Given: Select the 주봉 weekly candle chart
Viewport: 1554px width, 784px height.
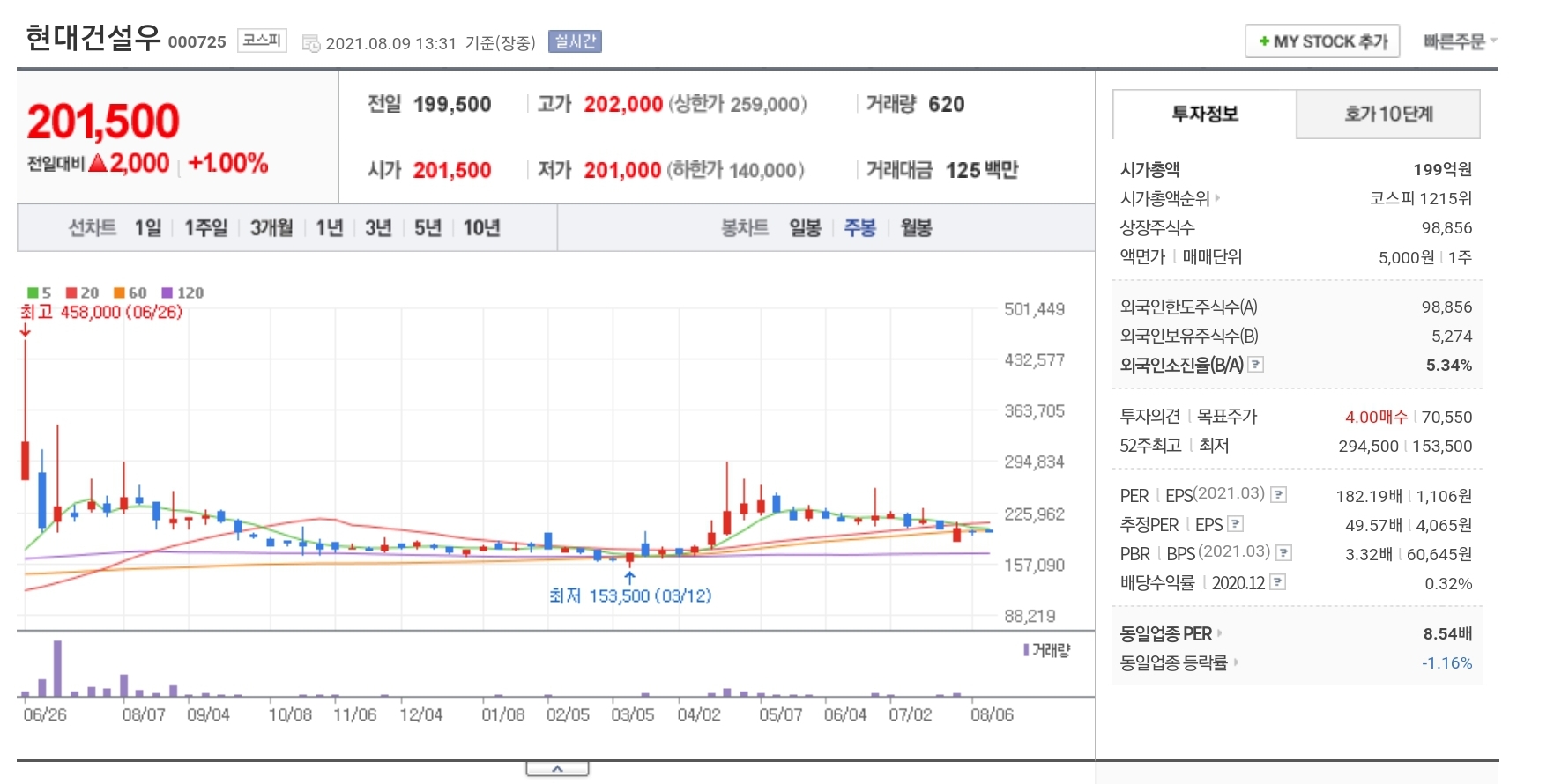Looking at the screenshot, I should pos(860,228).
